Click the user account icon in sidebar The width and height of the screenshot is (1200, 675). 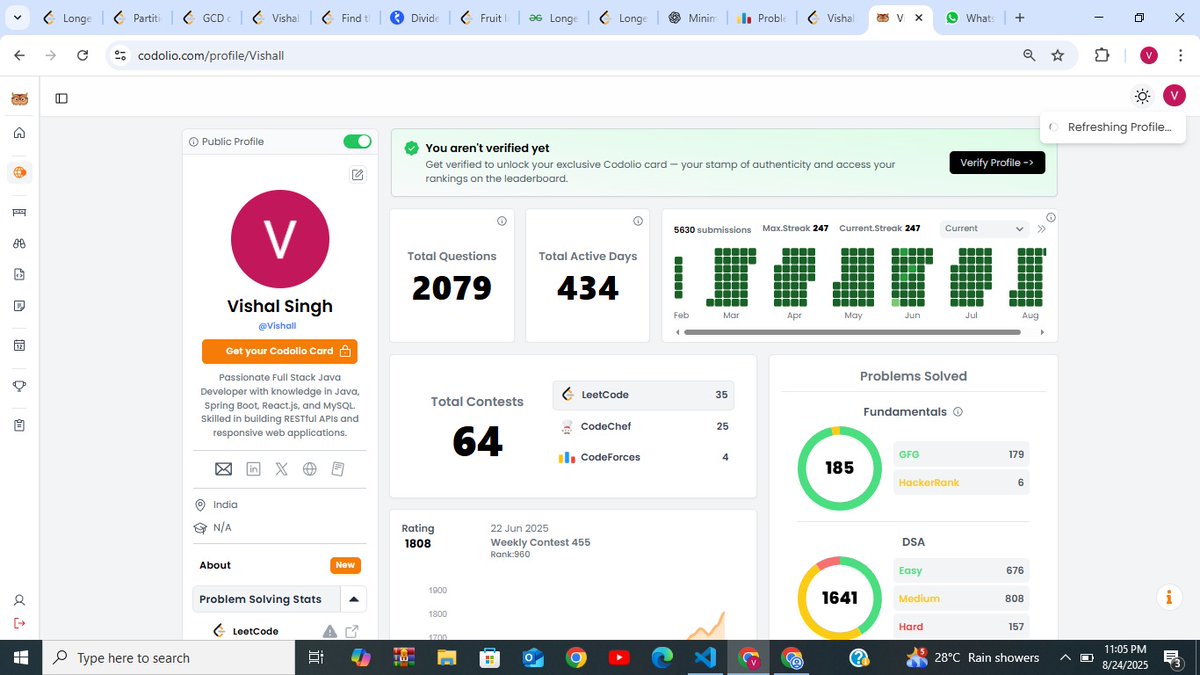tap(19, 601)
